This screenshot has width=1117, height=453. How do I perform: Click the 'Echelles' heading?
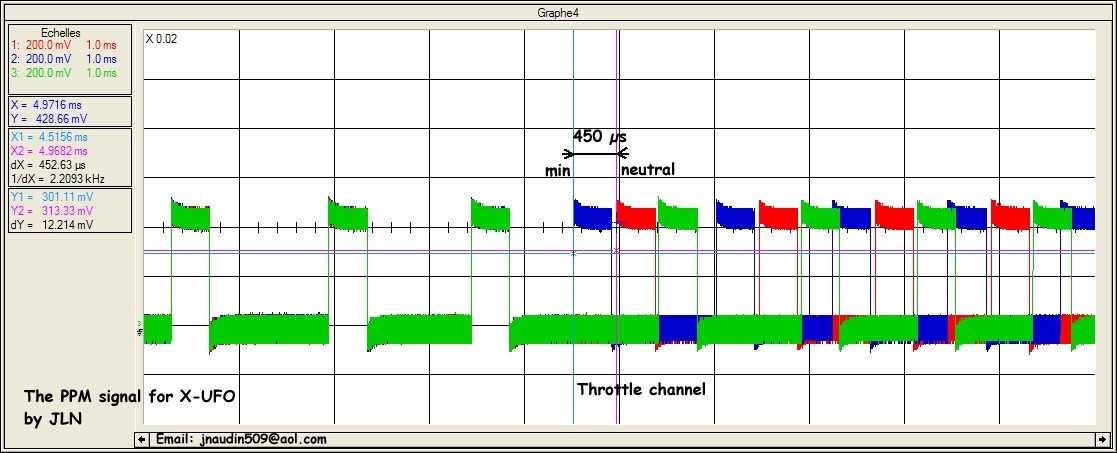point(61,33)
